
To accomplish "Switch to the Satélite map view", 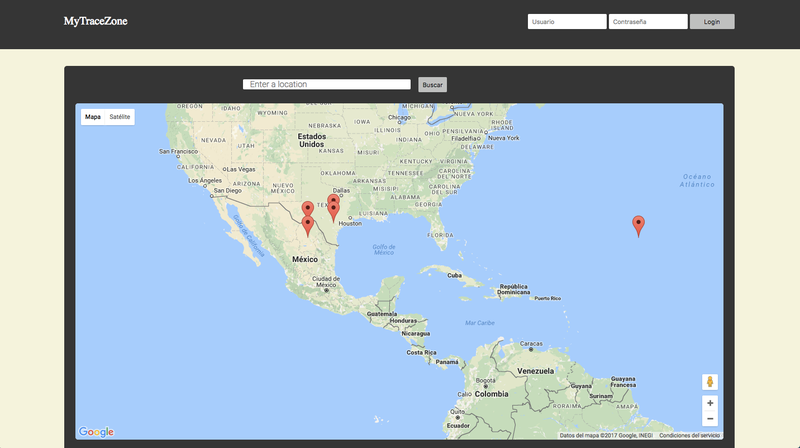I will (x=120, y=117).
